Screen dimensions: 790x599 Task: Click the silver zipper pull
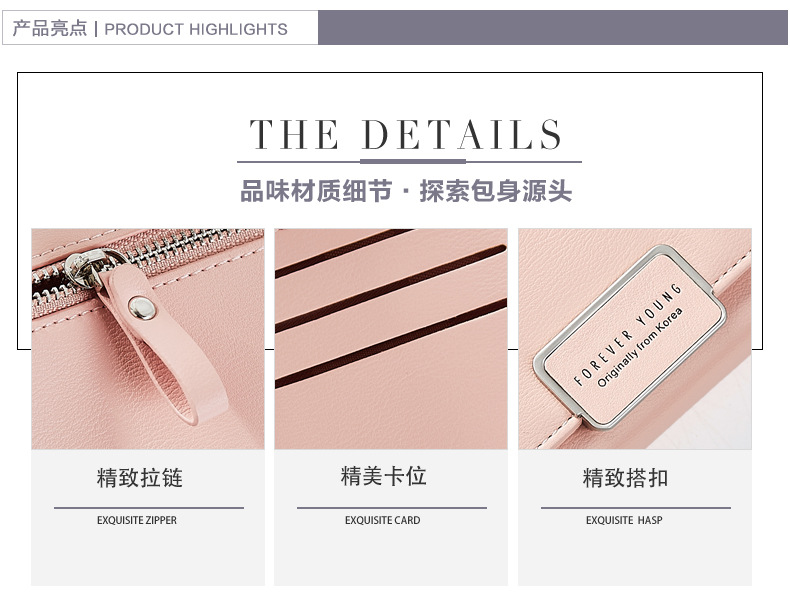83,270
